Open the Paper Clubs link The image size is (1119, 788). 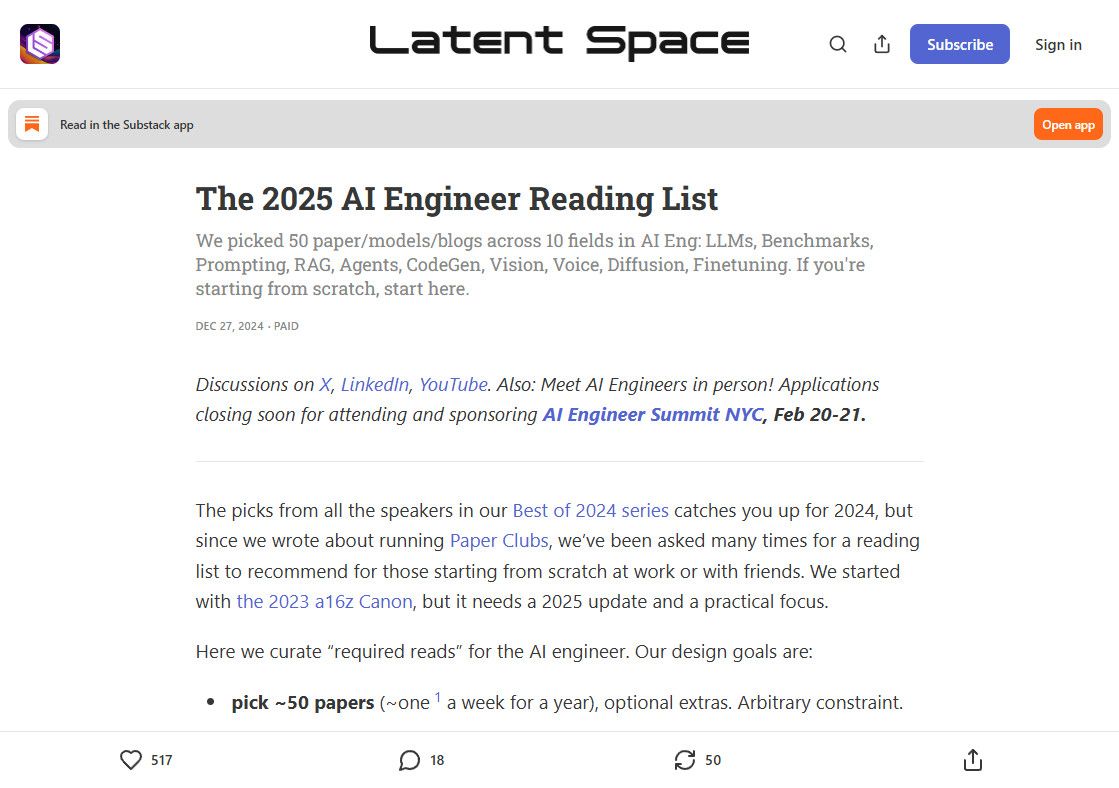(499, 540)
